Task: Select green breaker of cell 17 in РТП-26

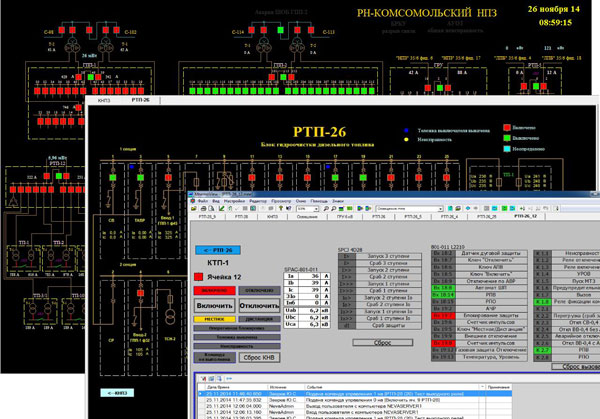Action: pyautogui.click(x=335, y=178)
